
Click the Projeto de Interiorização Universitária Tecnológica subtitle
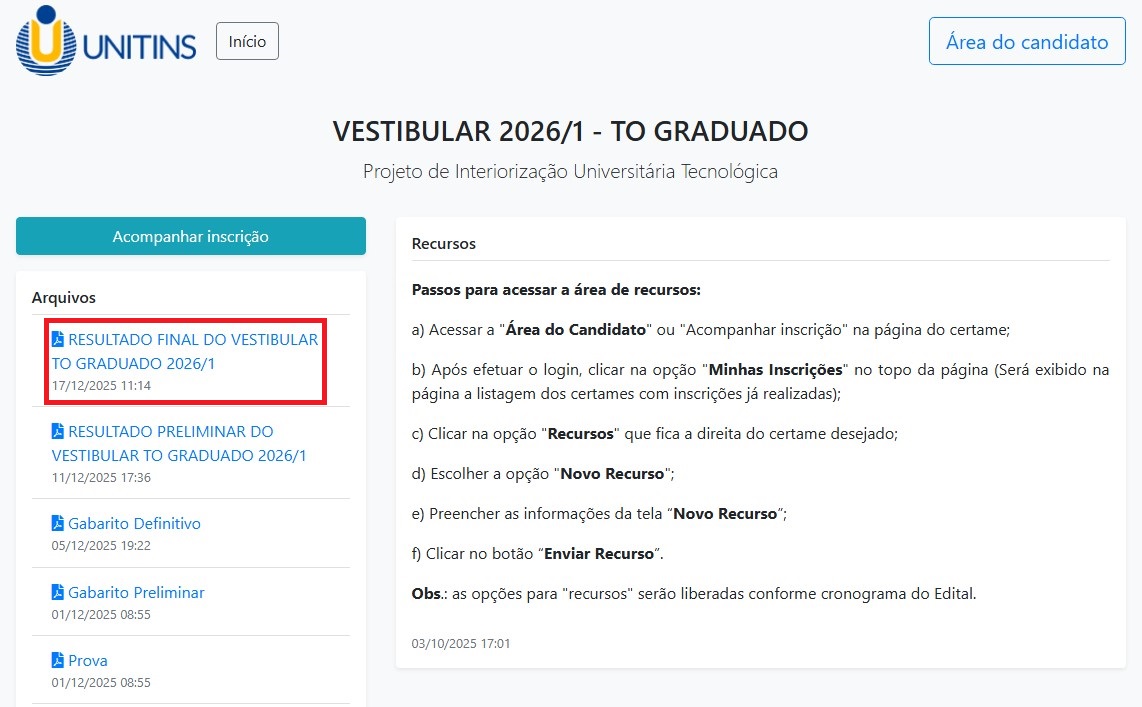(570, 172)
